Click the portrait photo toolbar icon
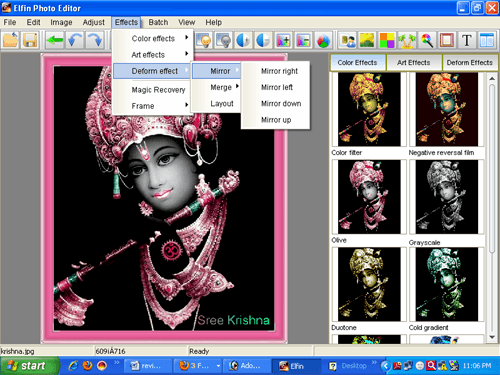The width and height of the screenshot is (500, 375). 347,41
